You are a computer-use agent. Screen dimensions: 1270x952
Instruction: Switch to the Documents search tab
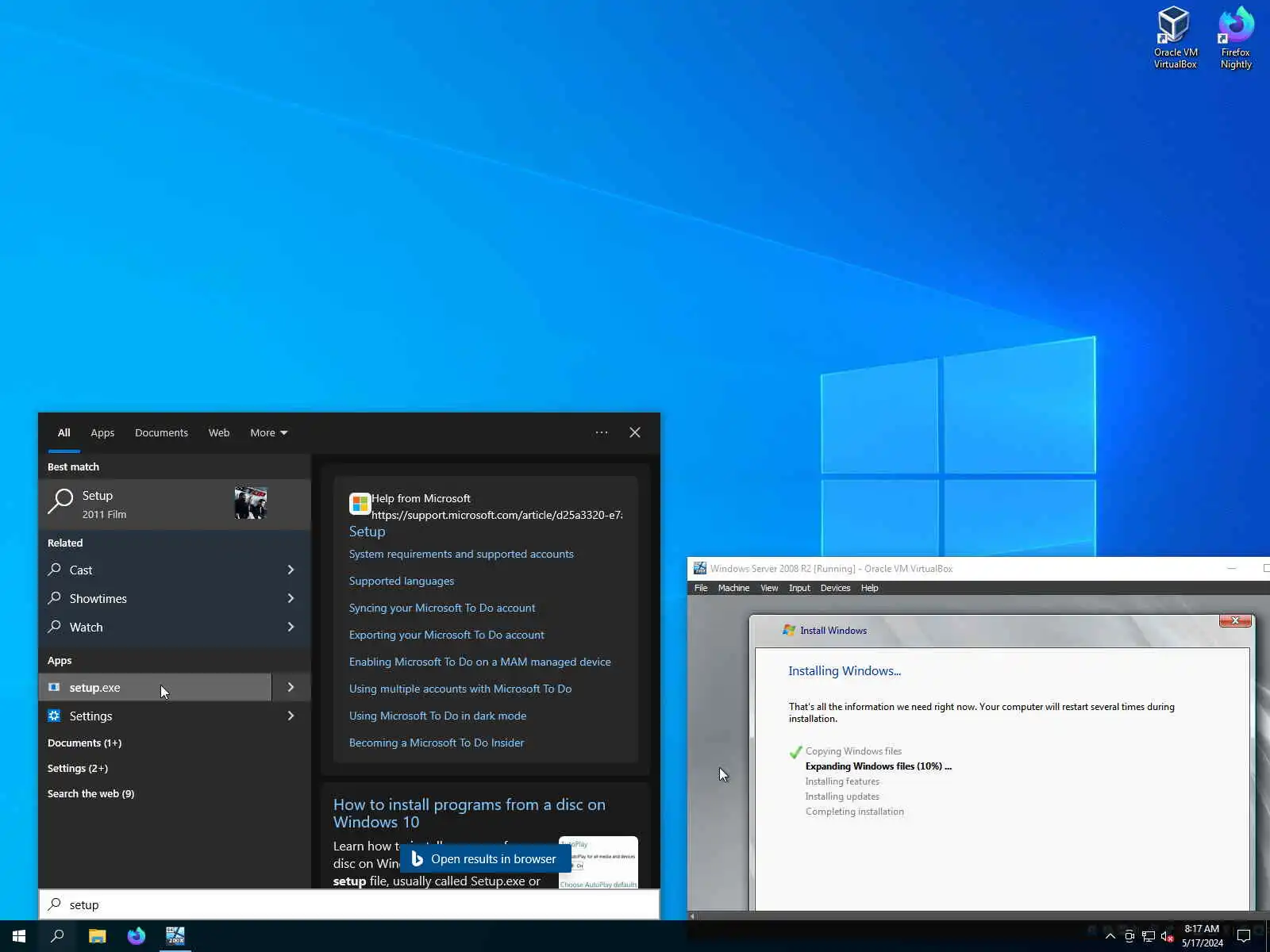(x=161, y=432)
